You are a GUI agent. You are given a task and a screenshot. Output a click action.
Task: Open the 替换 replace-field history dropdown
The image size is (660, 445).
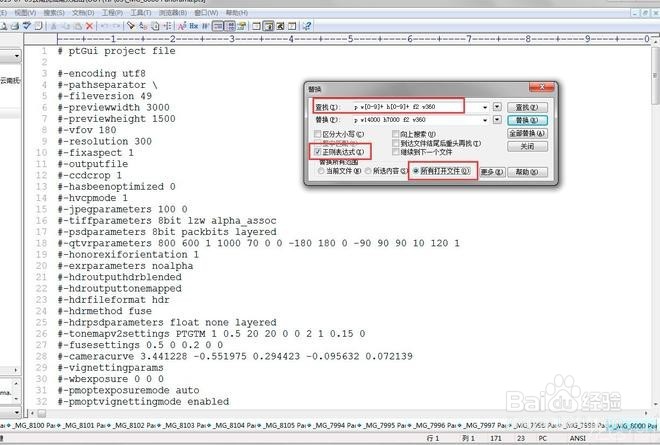(x=485, y=120)
